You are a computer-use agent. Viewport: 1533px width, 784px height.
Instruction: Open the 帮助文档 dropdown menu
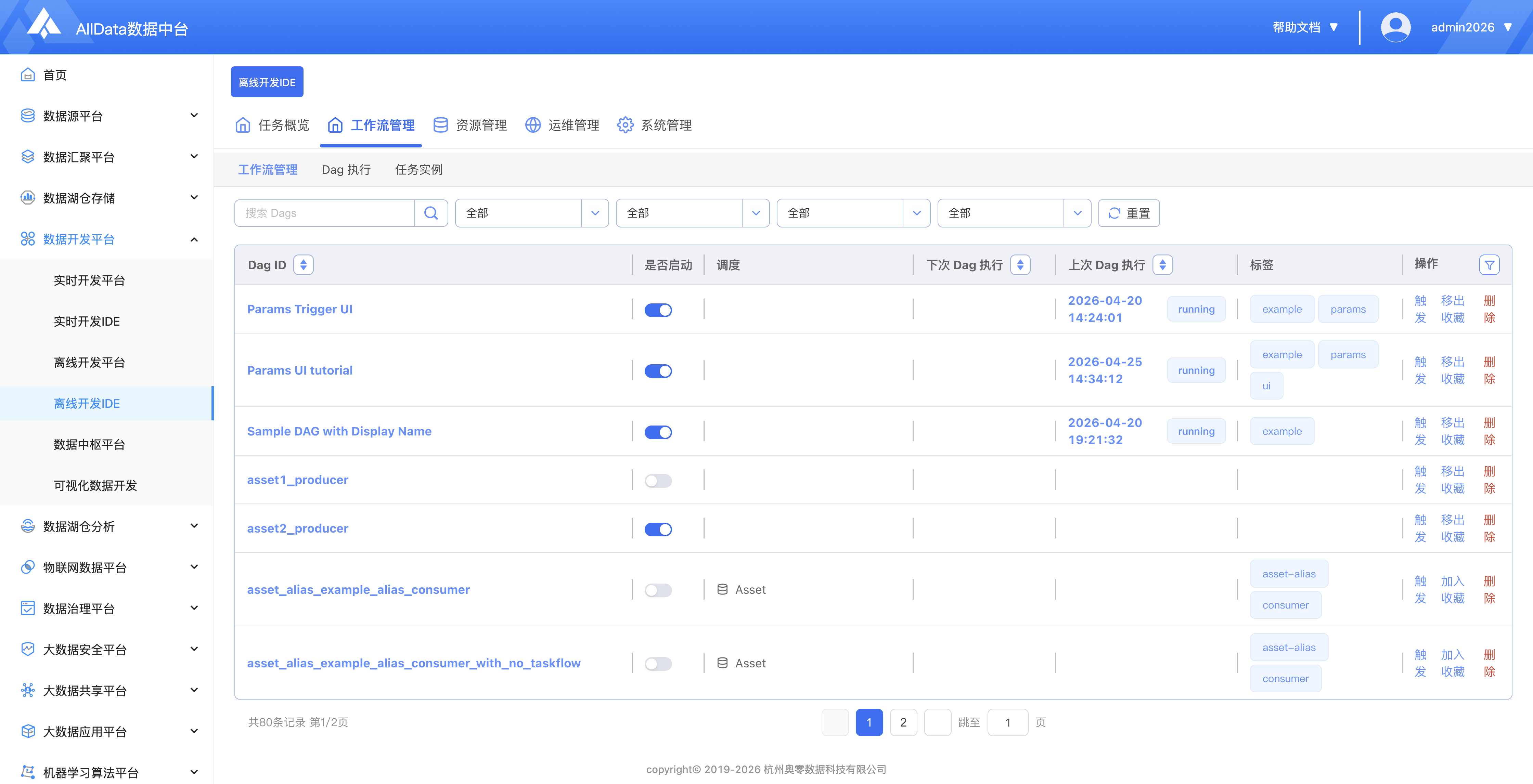pyautogui.click(x=1305, y=27)
